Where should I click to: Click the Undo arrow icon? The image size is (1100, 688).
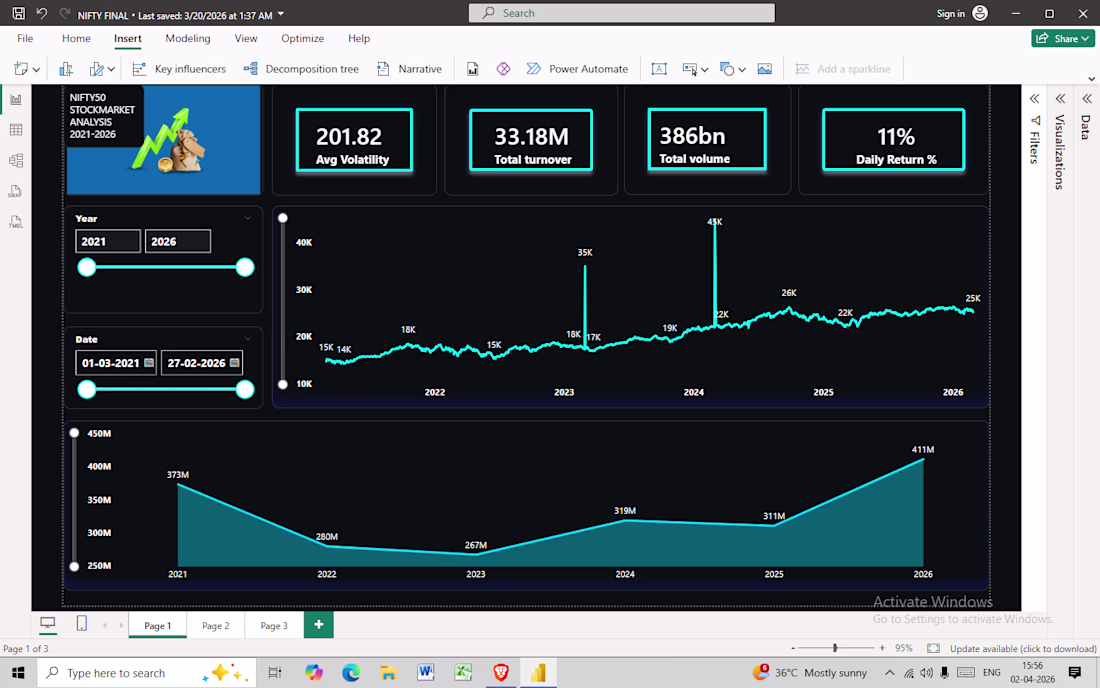pyautogui.click(x=41, y=13)
